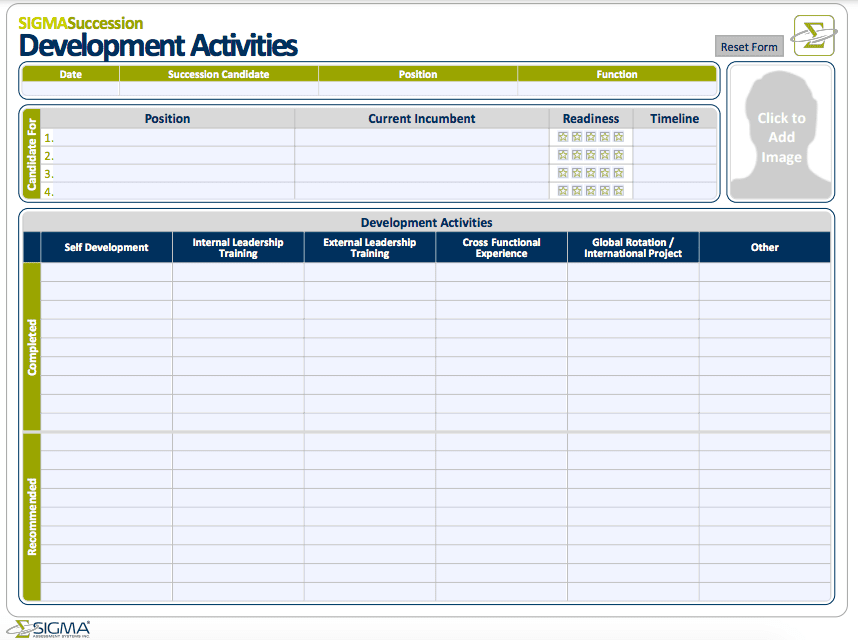Click Current Incumbent field for row 2
The image size is (858, 640).
tap(421, 156)
